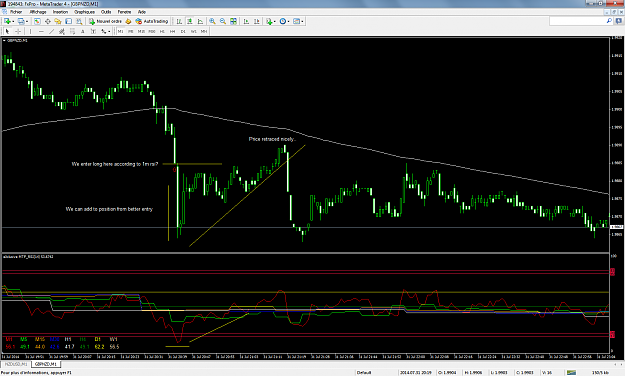Select the text label tool

click(93, 31)
